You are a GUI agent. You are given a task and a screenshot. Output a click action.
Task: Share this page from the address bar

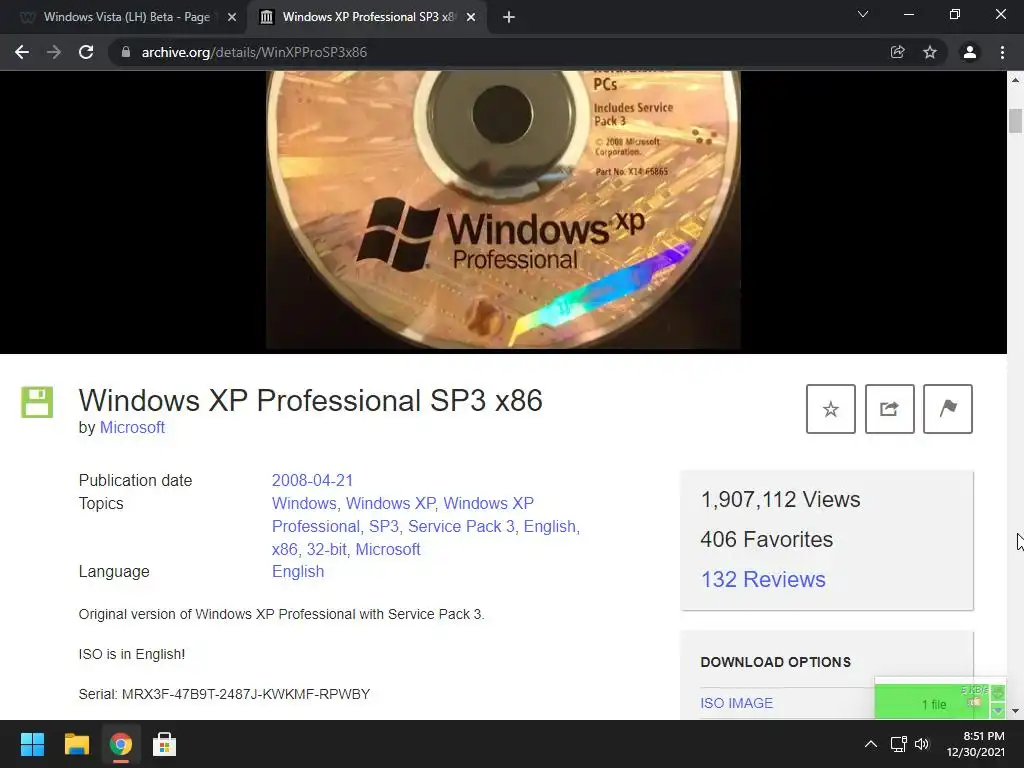point(897,52)
